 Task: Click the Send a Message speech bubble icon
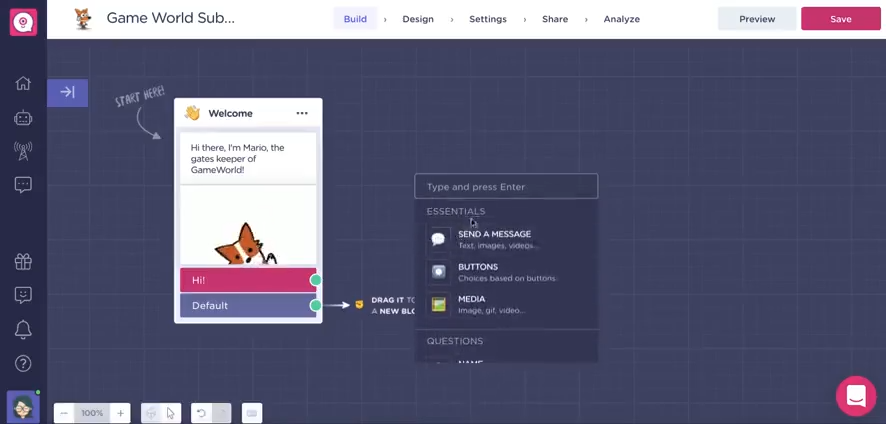coord(438,239)
